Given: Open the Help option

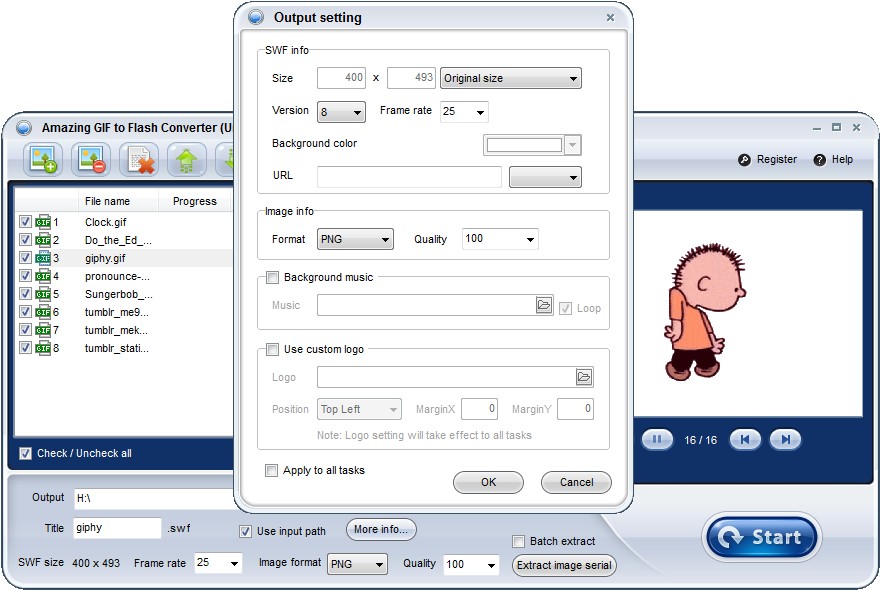Looking at the screenshot, I should click(833, 159).
